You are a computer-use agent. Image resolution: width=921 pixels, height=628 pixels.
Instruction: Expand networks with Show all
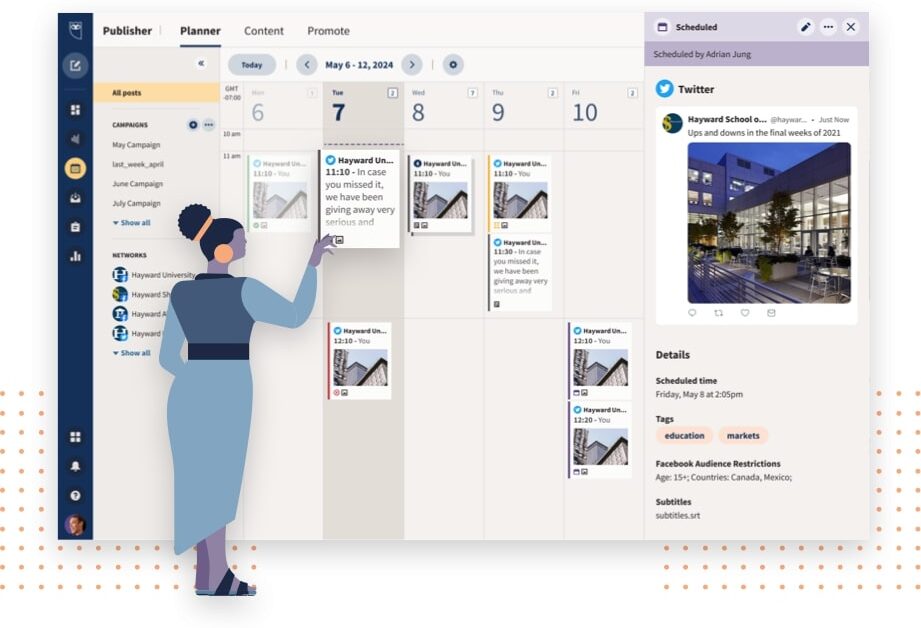click(x=132, y=353)
